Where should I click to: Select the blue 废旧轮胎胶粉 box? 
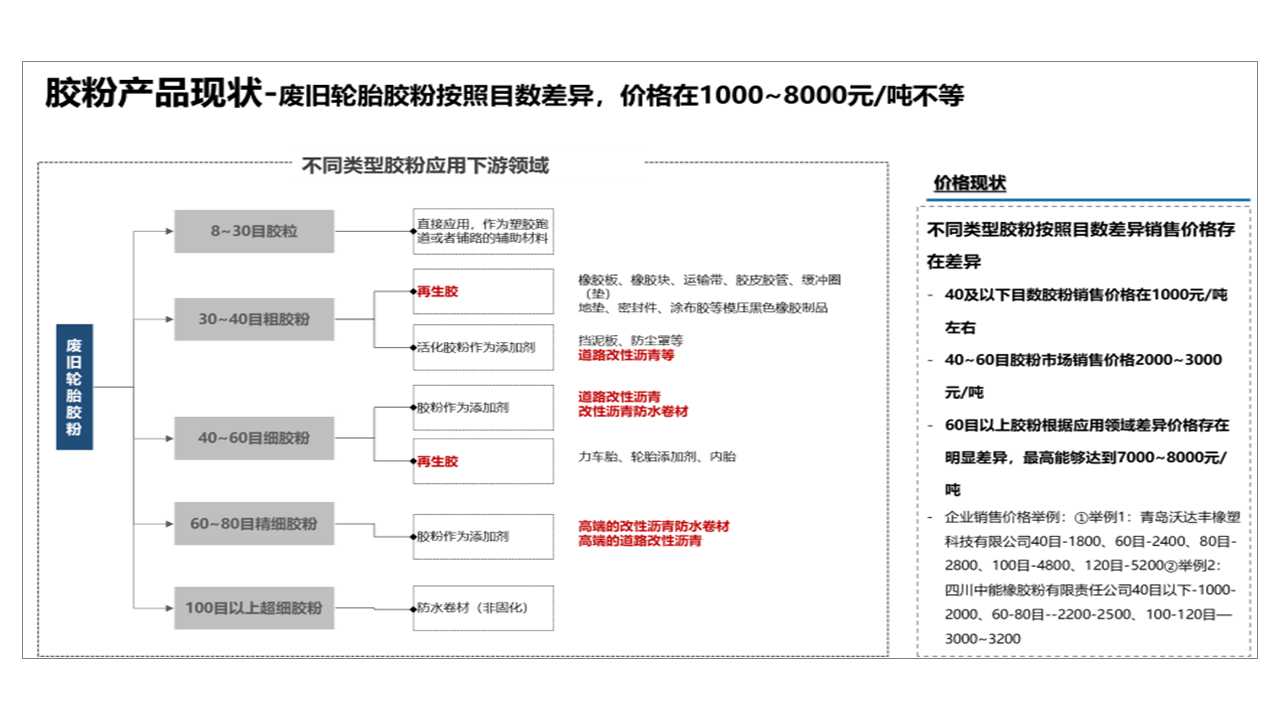pyautogui.click(x=74, y=387)
